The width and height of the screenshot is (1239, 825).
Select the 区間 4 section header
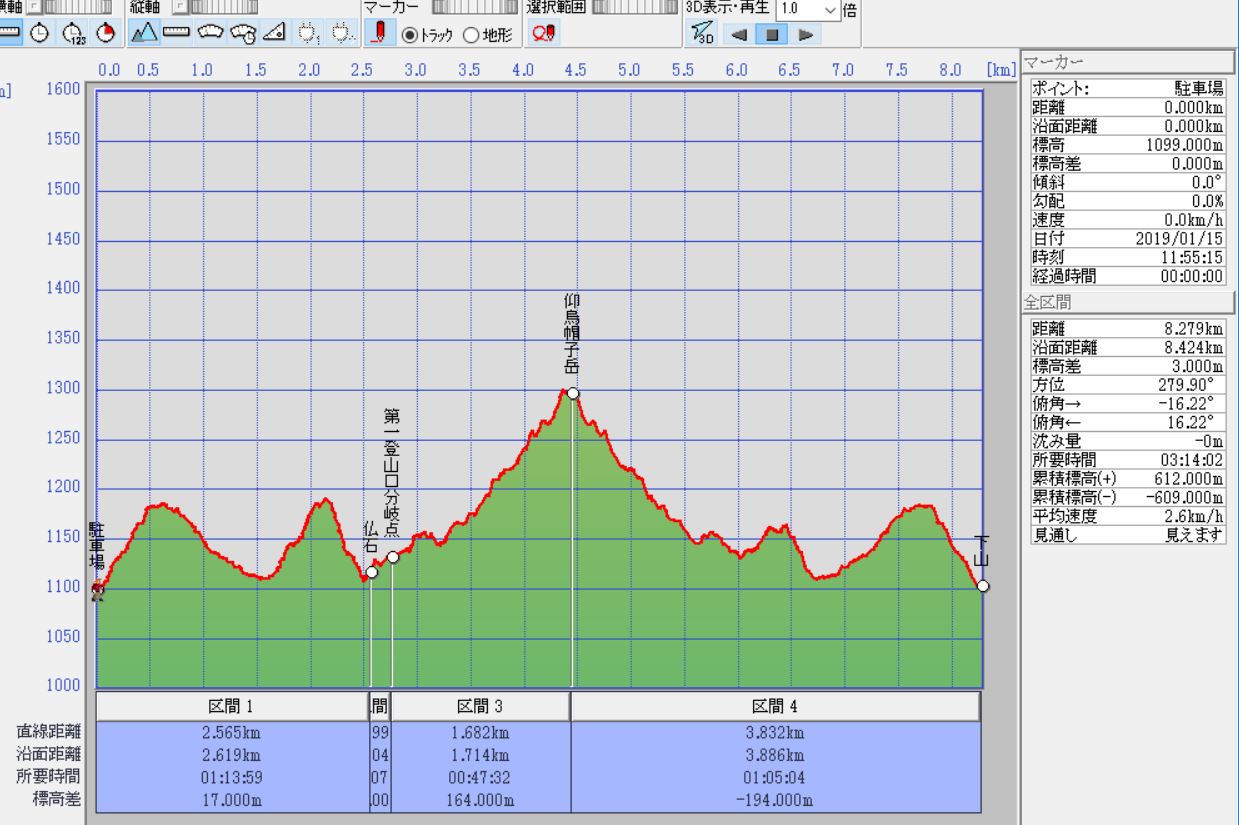coord(776,706)
